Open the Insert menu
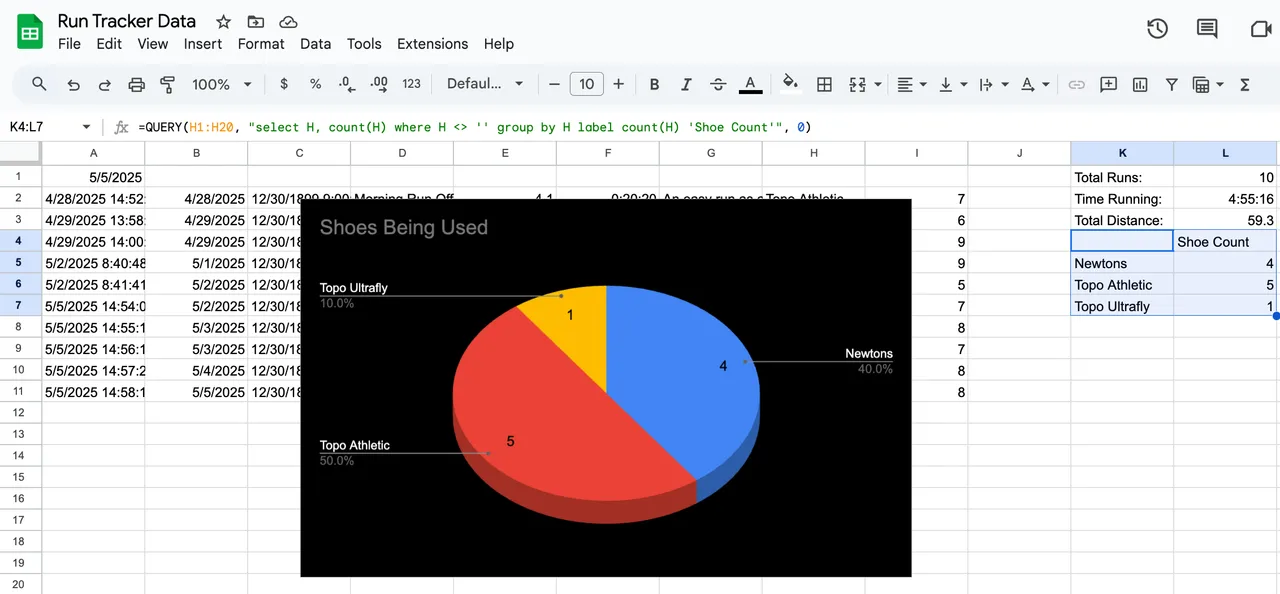1280x594 pixels. (x=203, y=44)
